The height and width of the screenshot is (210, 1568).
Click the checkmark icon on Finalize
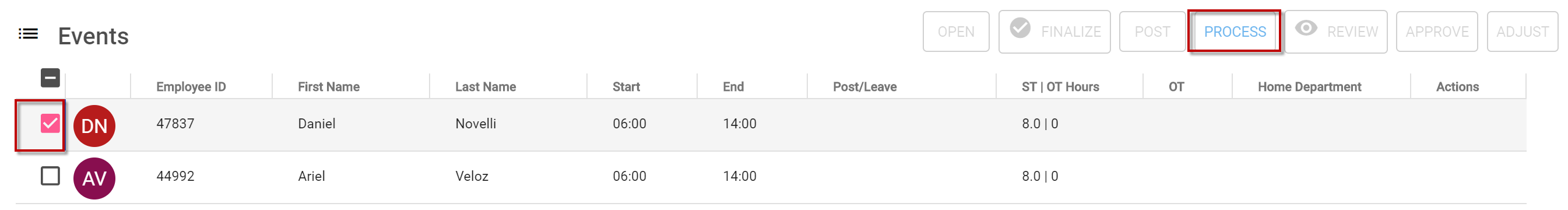(1020, 28)
